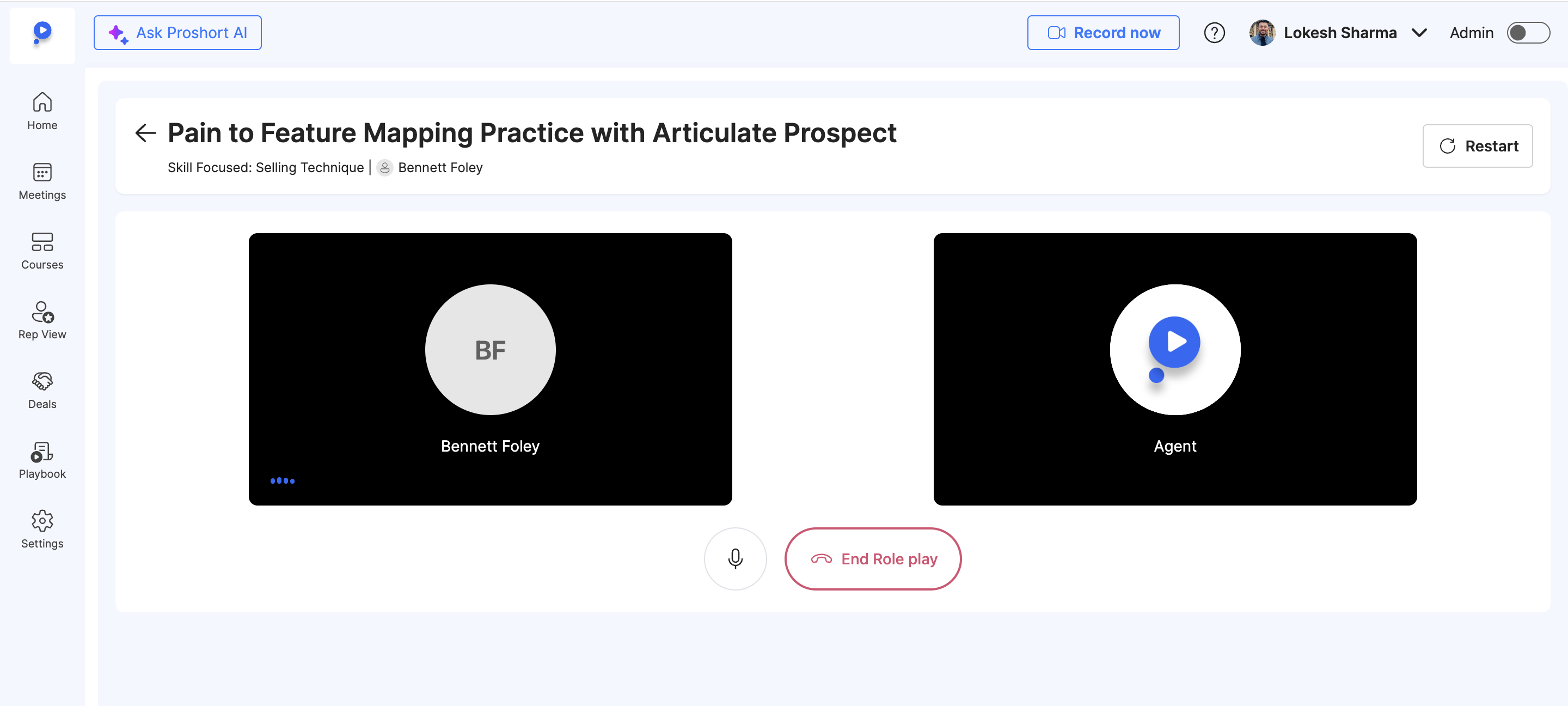This screenshot has width=1568, height=706.
Task: Go to Meetings in sidebar
Action: pyautogui.click(x=42, y=181)
